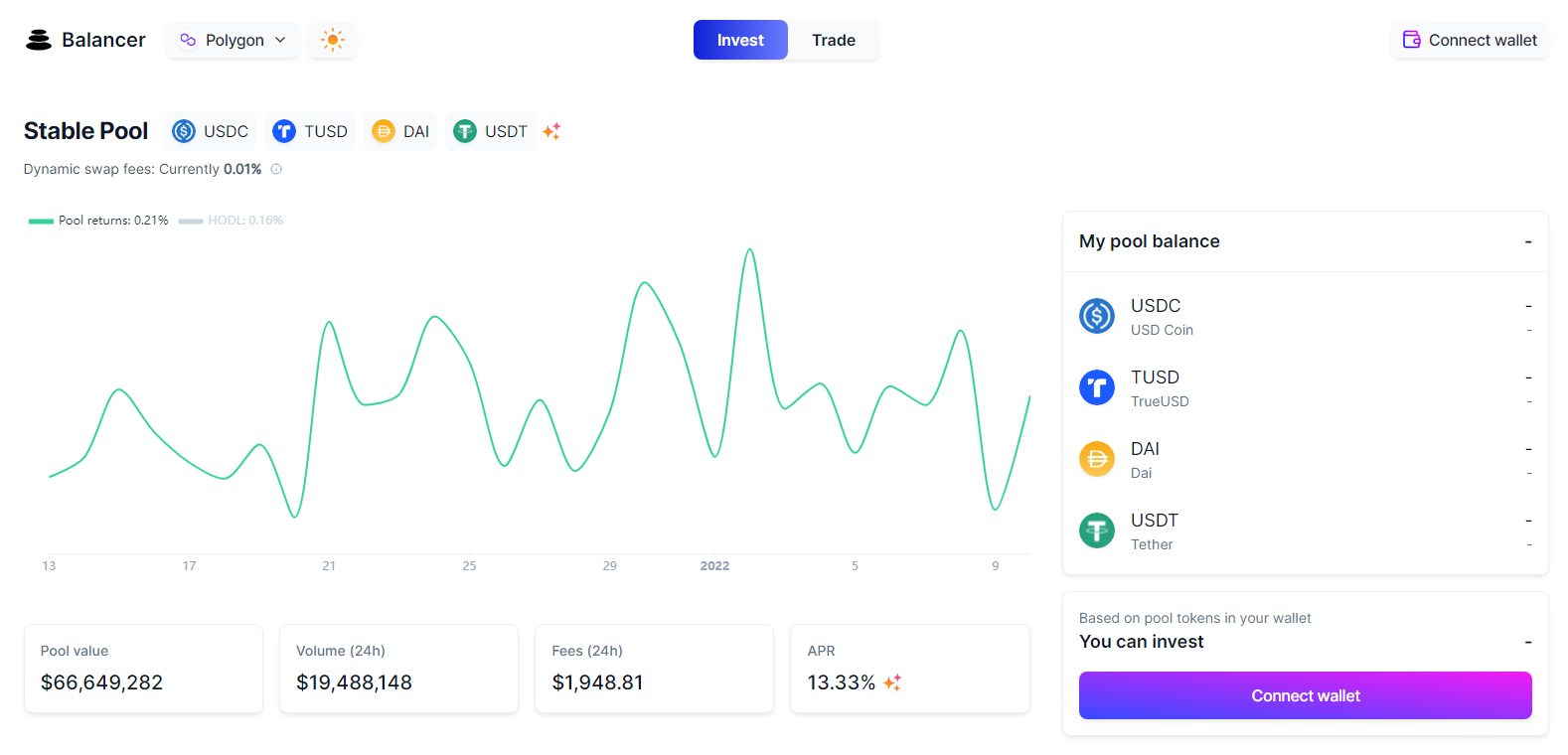Image resolution: width=1568 pixels, height=755 pixels.
Task: Click the TUSD token chip icon
Action: click(x=284, y=131)
